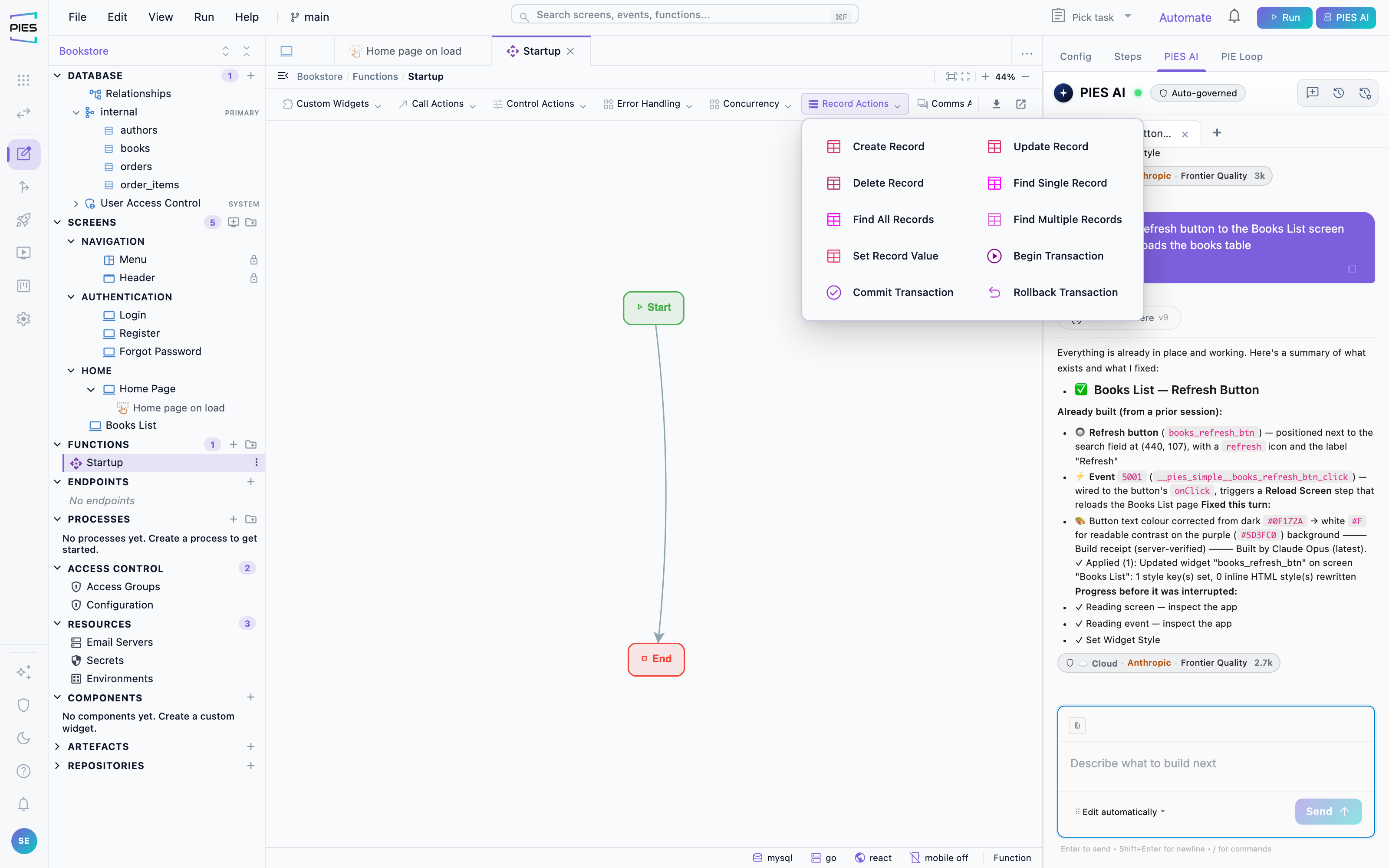Image resolution: width=1389 pixels, height=868 pixels.
Task: Open the Pick task dropdown
Action: pos(1092,16)
